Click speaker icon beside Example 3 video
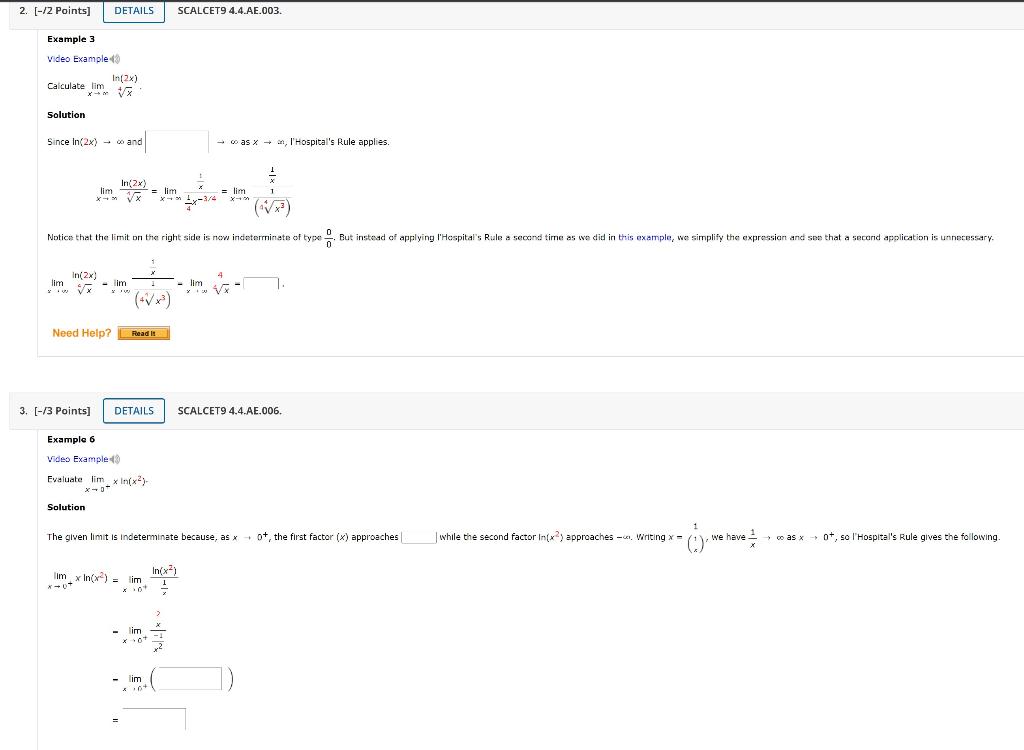The width and height of the screenshot is (1024, 750). click(x=115, y=59)
